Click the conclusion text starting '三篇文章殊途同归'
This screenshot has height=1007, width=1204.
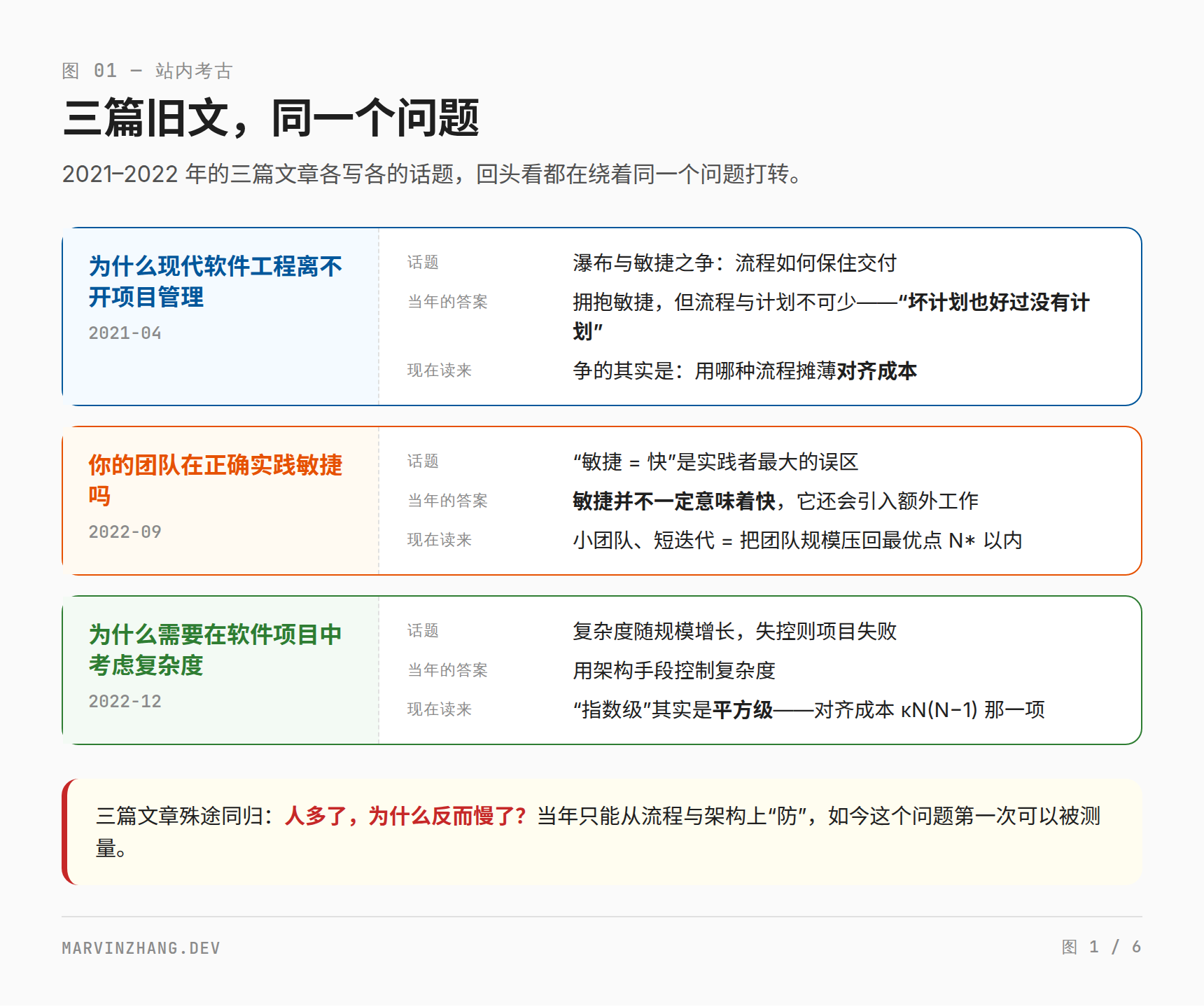pyautogui.click(x=598, y=832)
